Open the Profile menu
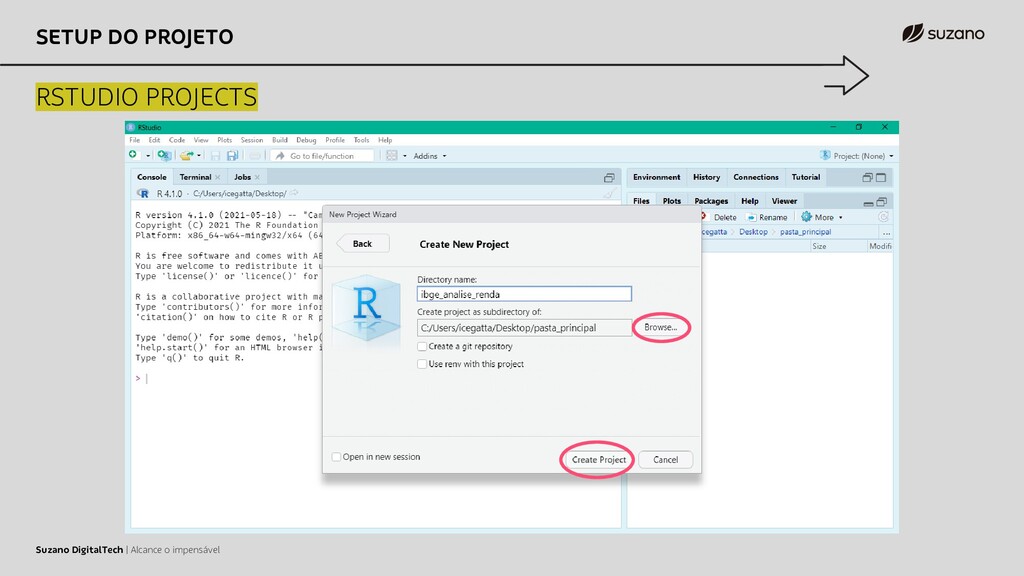The width and height of the screenshot is (1024, 576). coord(335,140)
